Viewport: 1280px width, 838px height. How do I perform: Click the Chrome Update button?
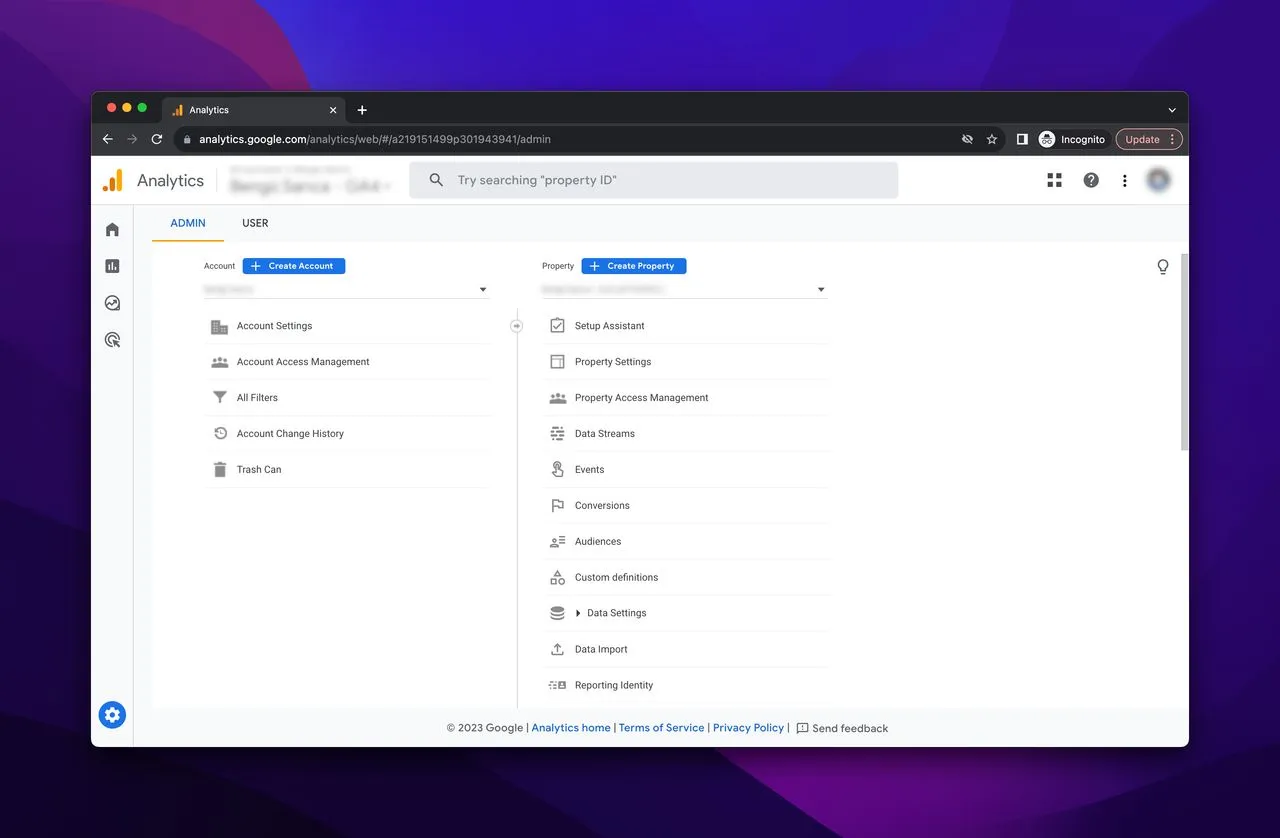1149,140
